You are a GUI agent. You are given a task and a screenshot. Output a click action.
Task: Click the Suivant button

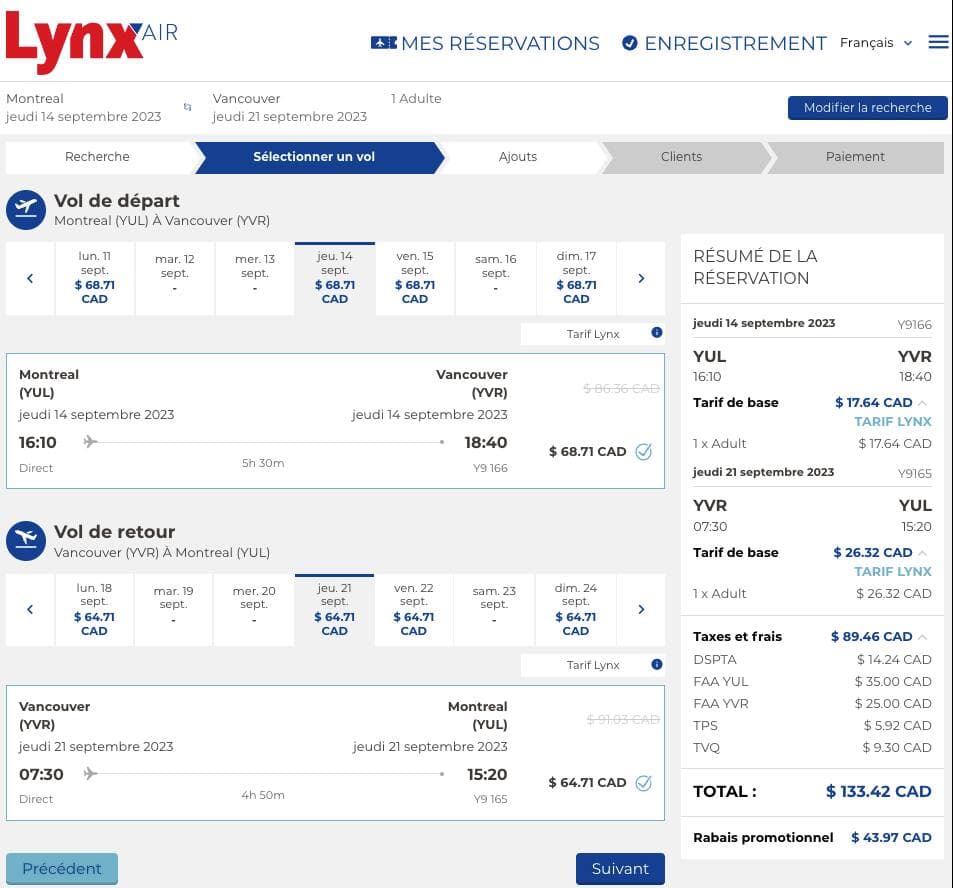click(x=620, y=868)
